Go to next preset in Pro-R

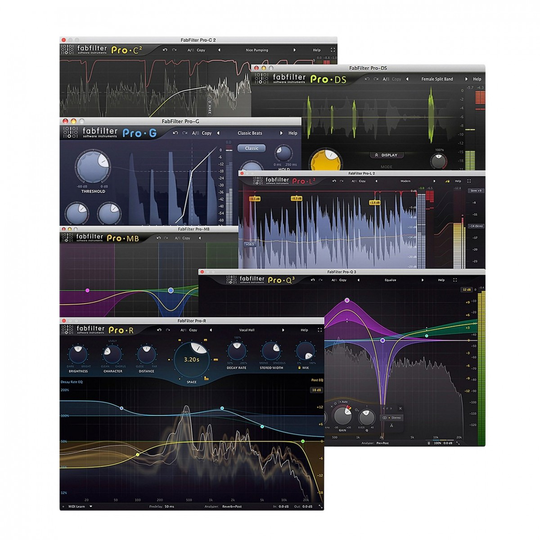[x=283, y=330]
